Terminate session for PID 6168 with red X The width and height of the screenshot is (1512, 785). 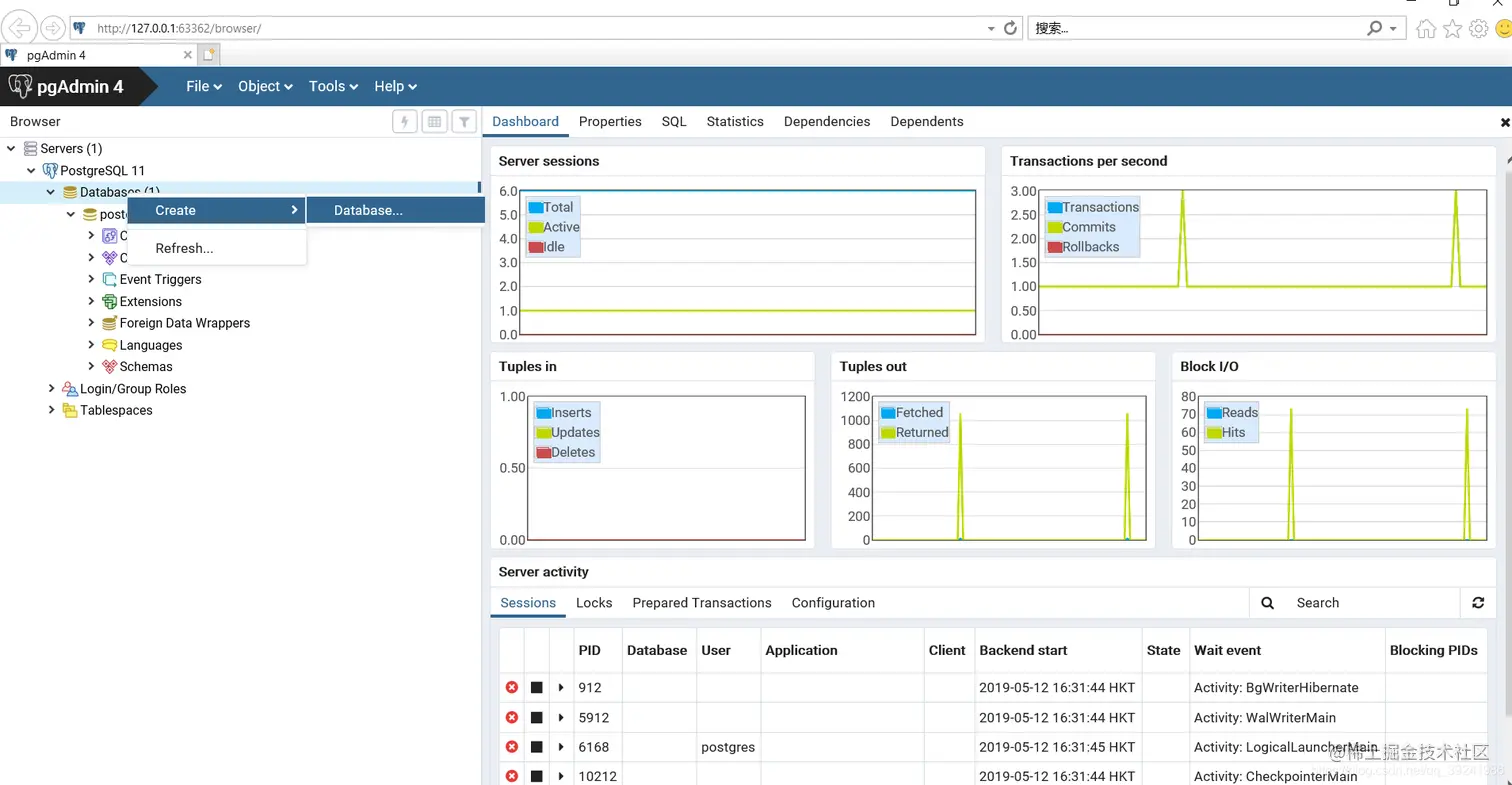(x=512, y=747)
